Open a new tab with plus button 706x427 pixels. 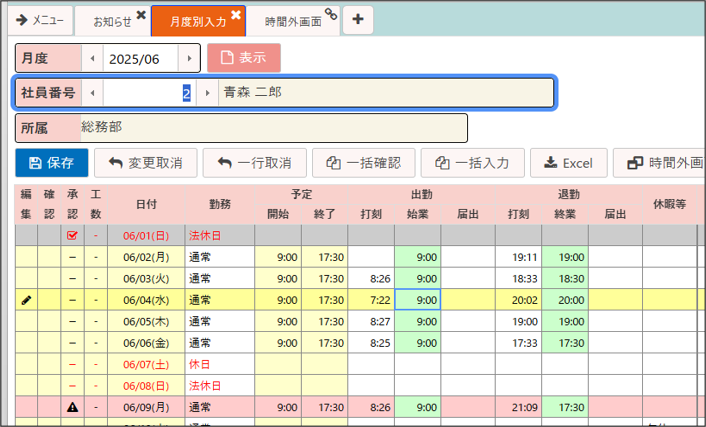click(x=359, y=20)
